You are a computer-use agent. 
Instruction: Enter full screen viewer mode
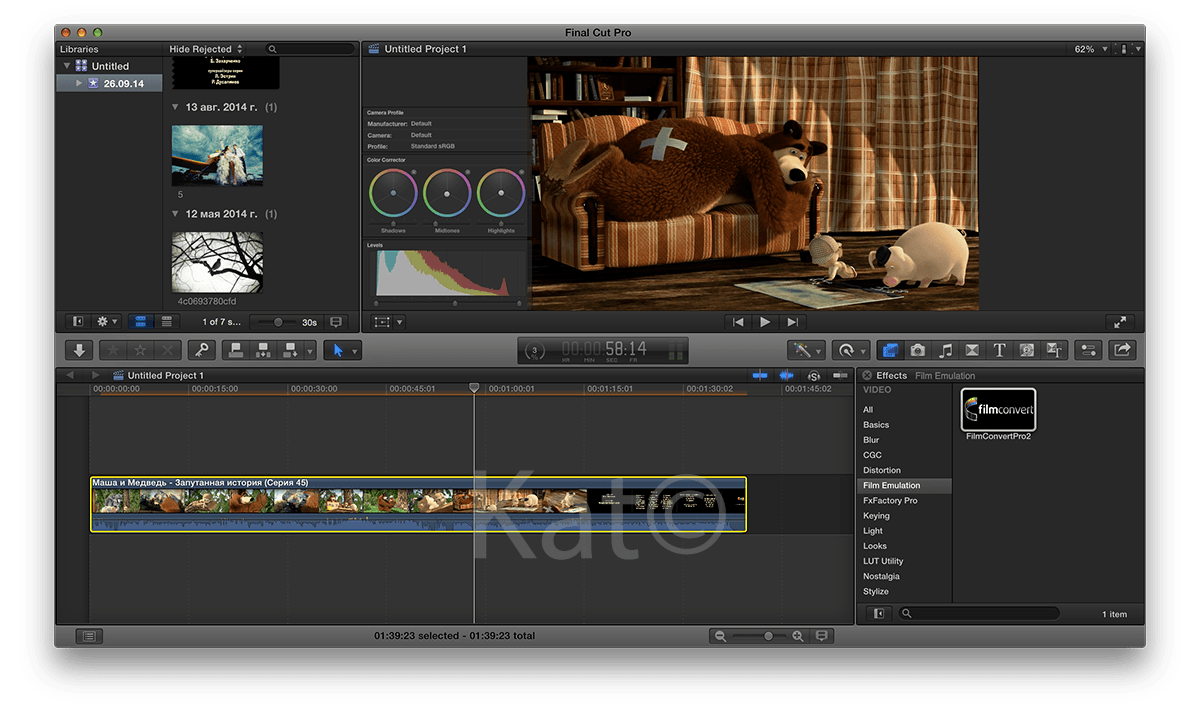[x=1120, y=322]
